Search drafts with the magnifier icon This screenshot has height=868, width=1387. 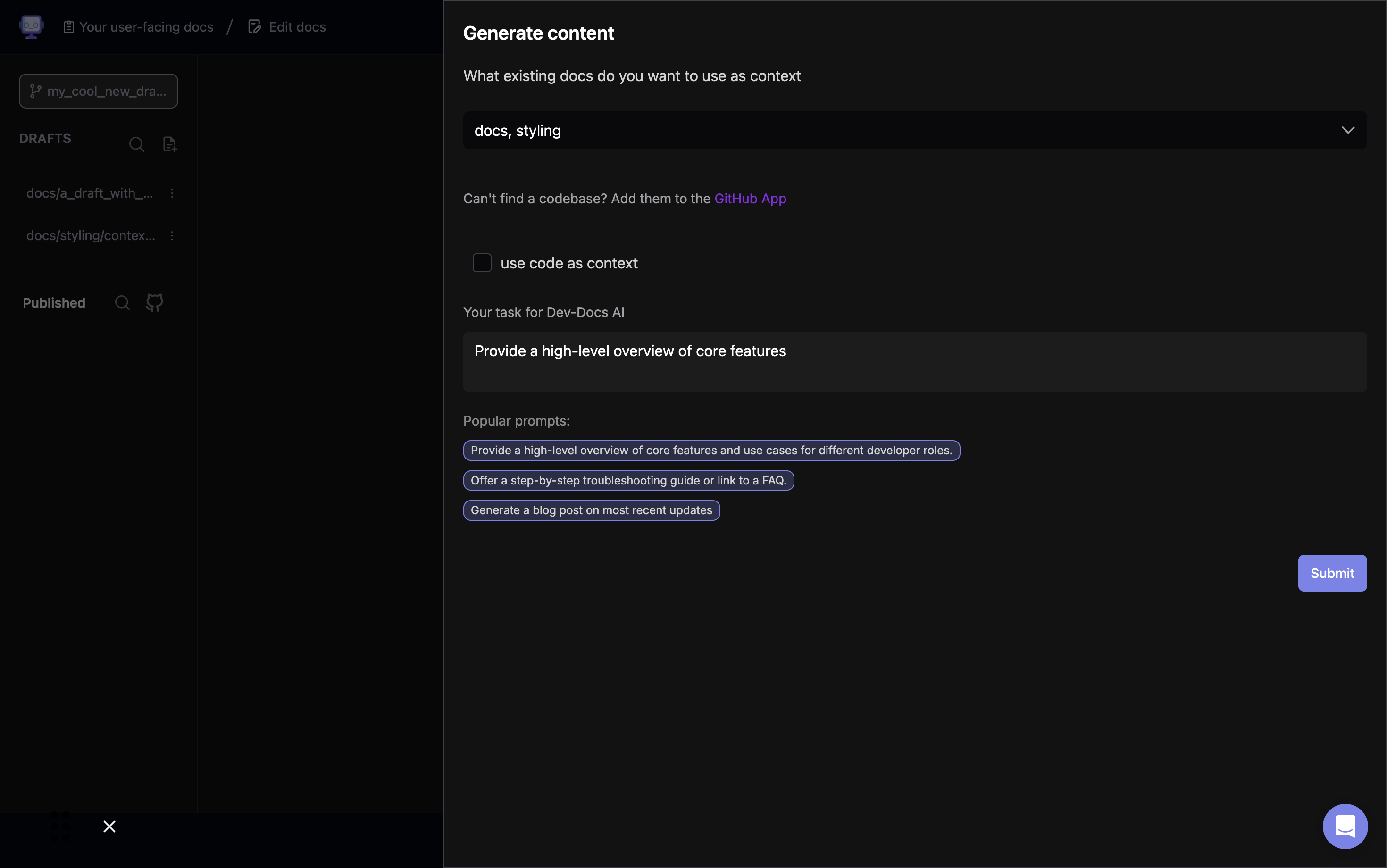click(136, 144)
